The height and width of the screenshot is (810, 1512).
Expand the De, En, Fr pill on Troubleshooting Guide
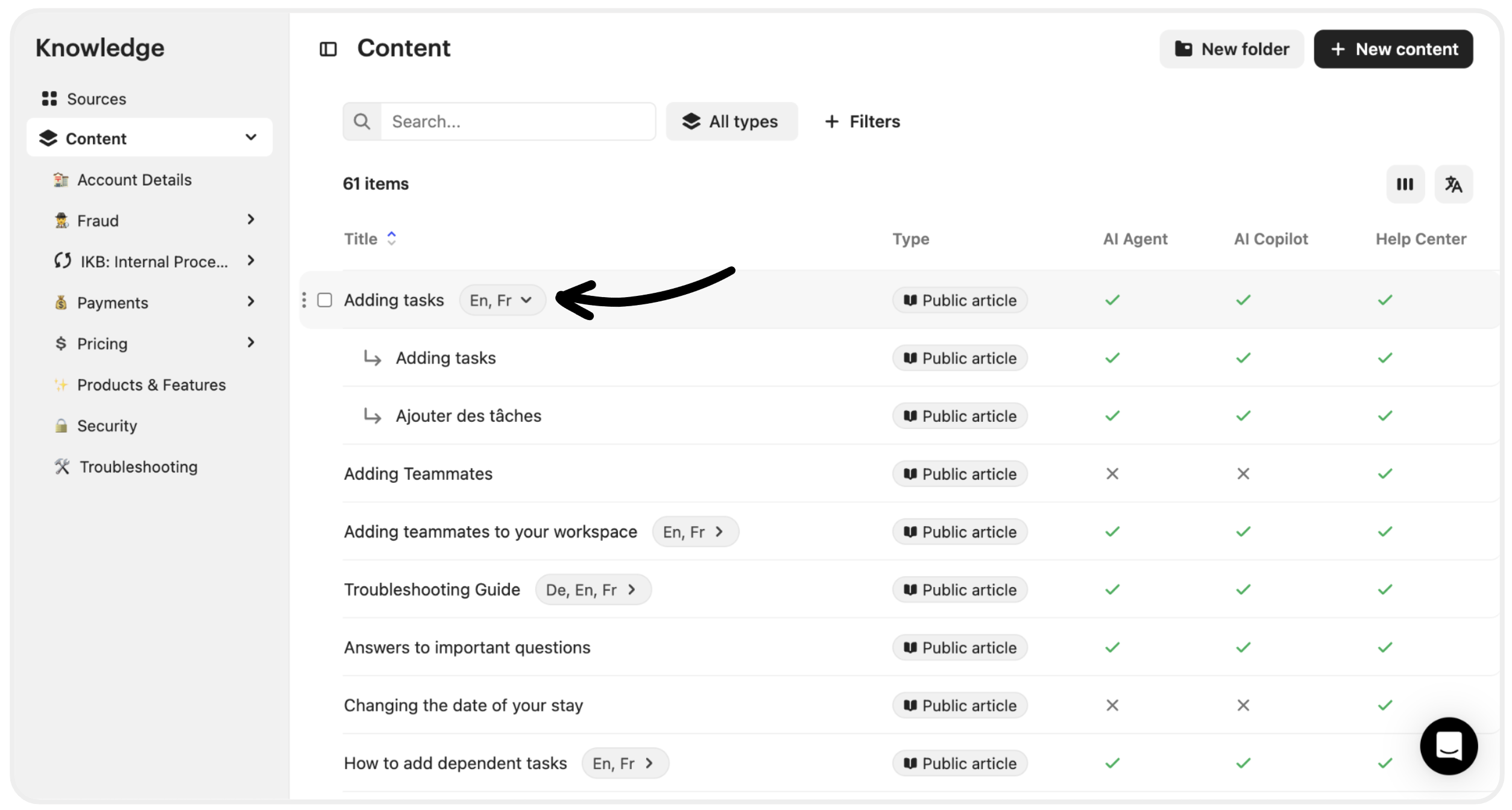click(x=593, y=589)
